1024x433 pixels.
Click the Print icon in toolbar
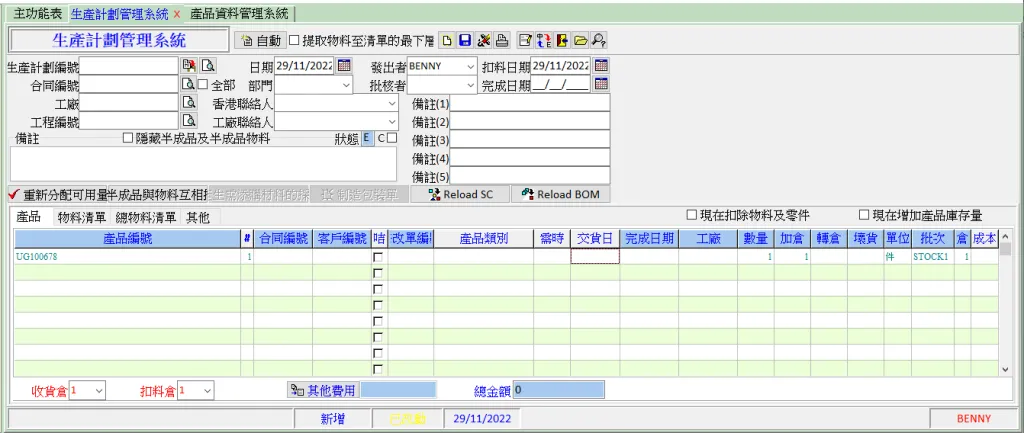(x=502, y=41)
